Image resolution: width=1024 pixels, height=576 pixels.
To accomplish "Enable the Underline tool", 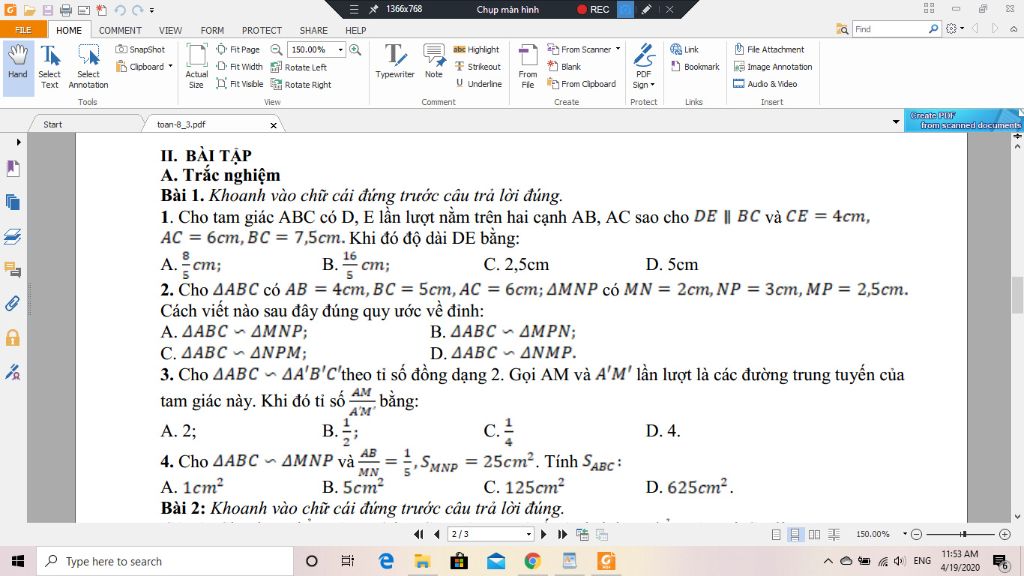I will tap(478, 84).
